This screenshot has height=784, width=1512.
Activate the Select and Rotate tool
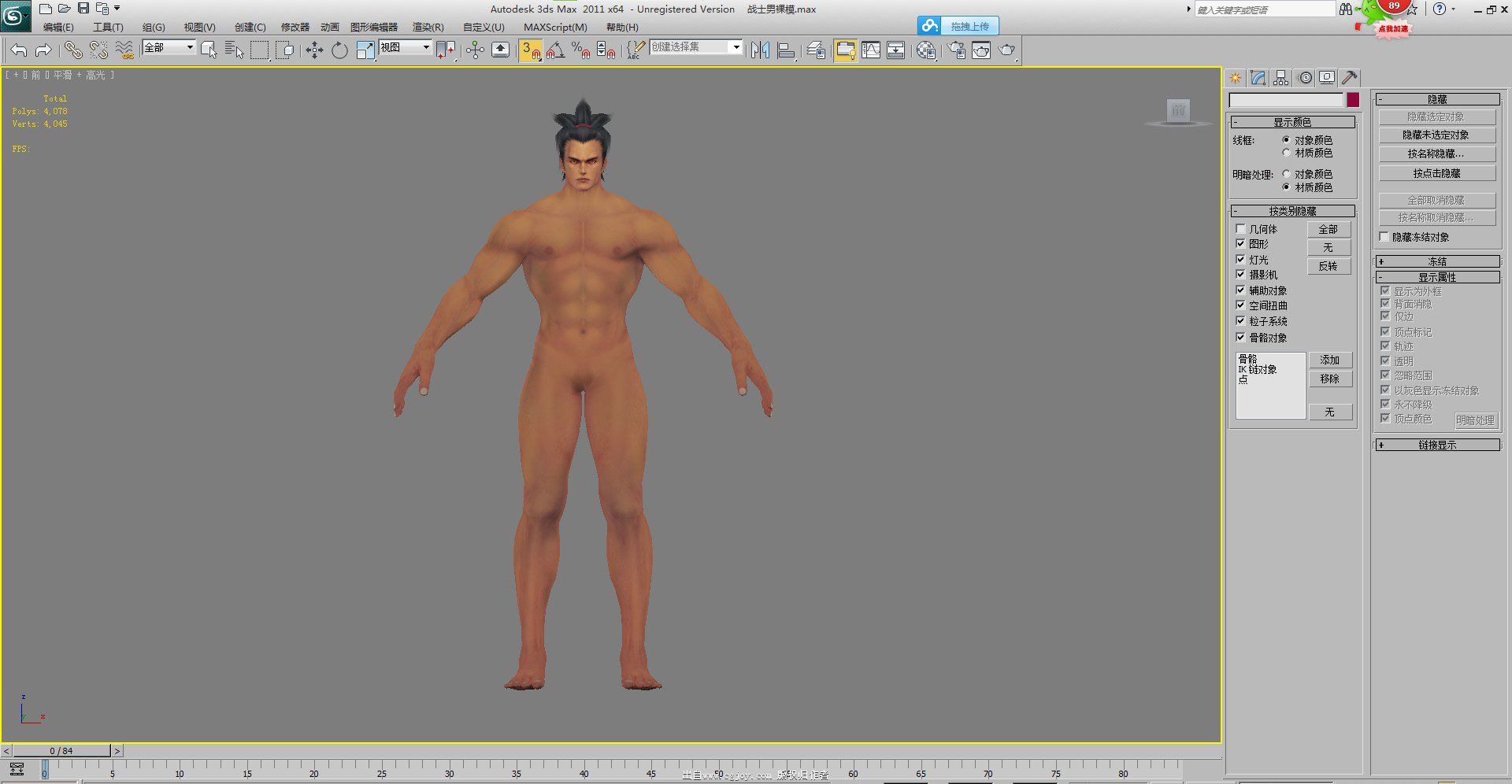click(x=339, y=50)
